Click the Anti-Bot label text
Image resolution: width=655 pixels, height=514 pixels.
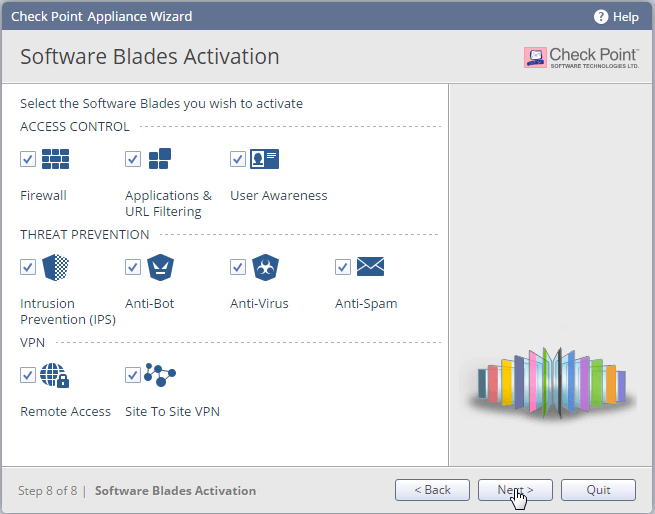click(x=150, y=303)
